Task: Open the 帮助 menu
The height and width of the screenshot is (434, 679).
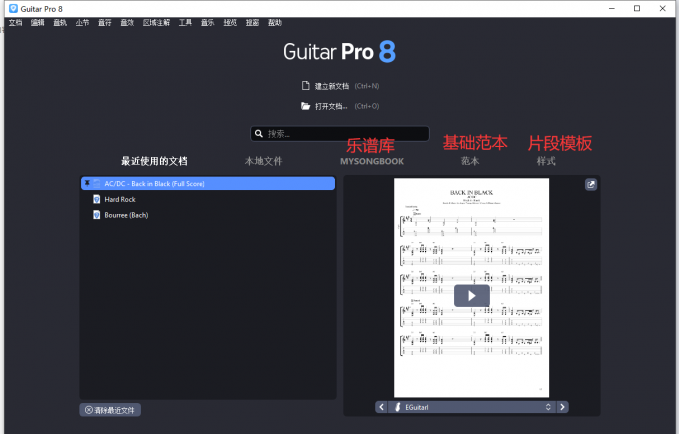Action: coord(275,23)
